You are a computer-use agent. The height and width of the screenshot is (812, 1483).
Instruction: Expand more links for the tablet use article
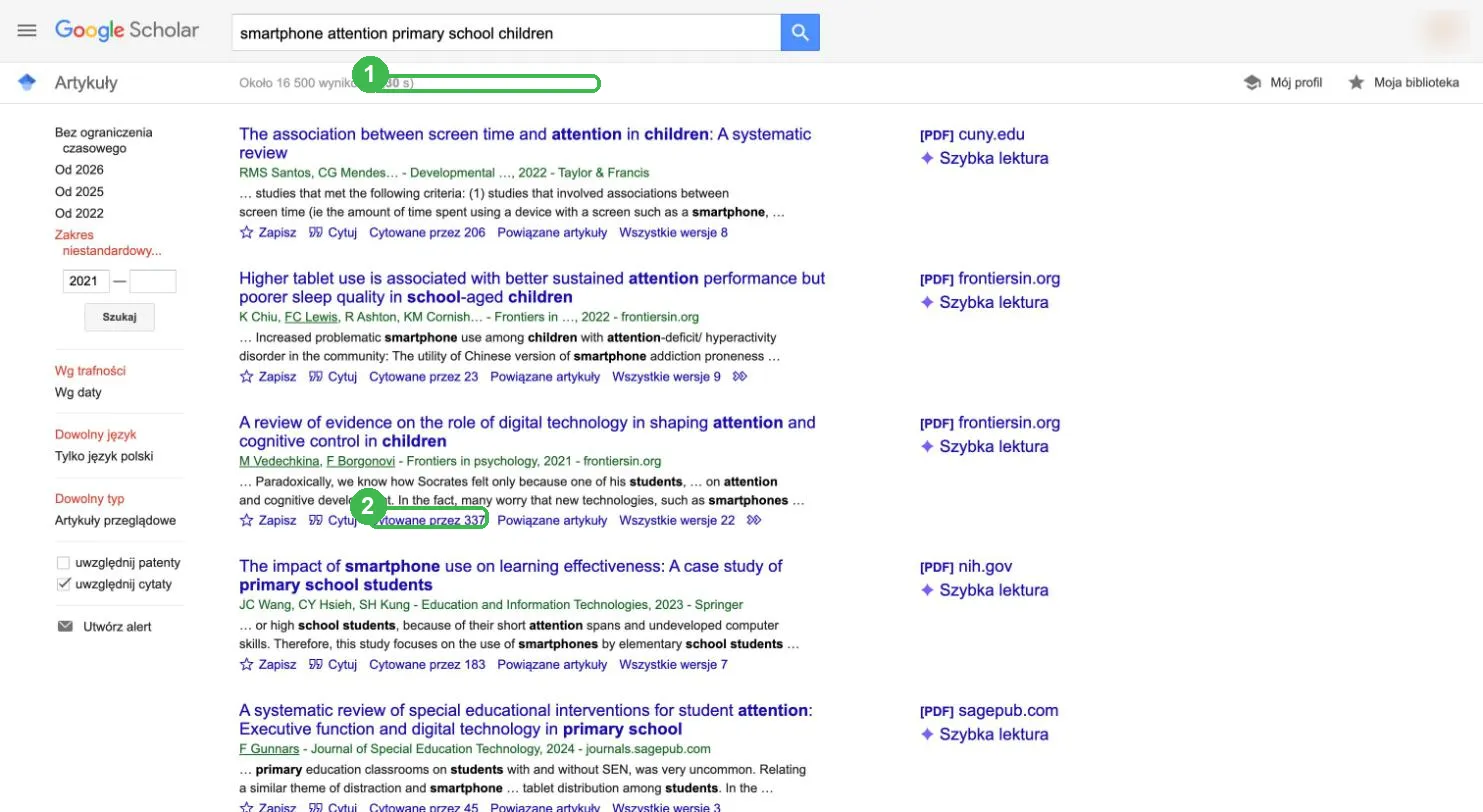click(x=740, y=377)
